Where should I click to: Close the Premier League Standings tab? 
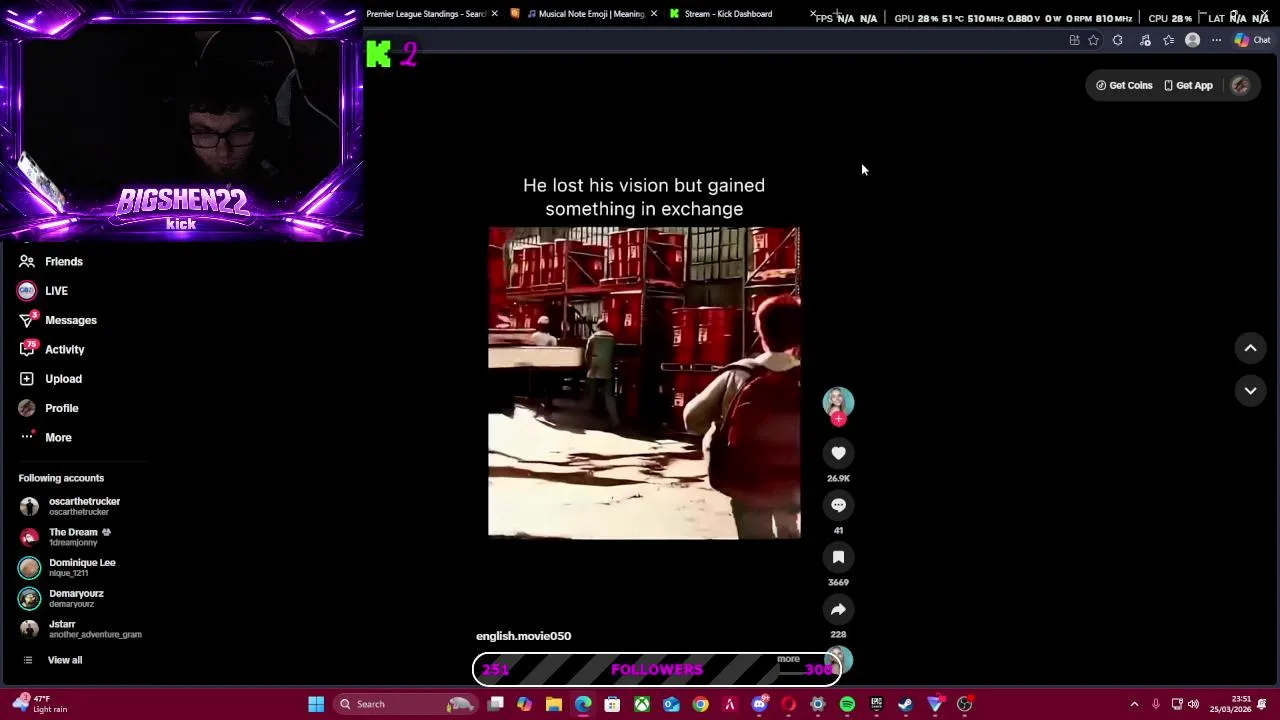[x=494, y=14]
